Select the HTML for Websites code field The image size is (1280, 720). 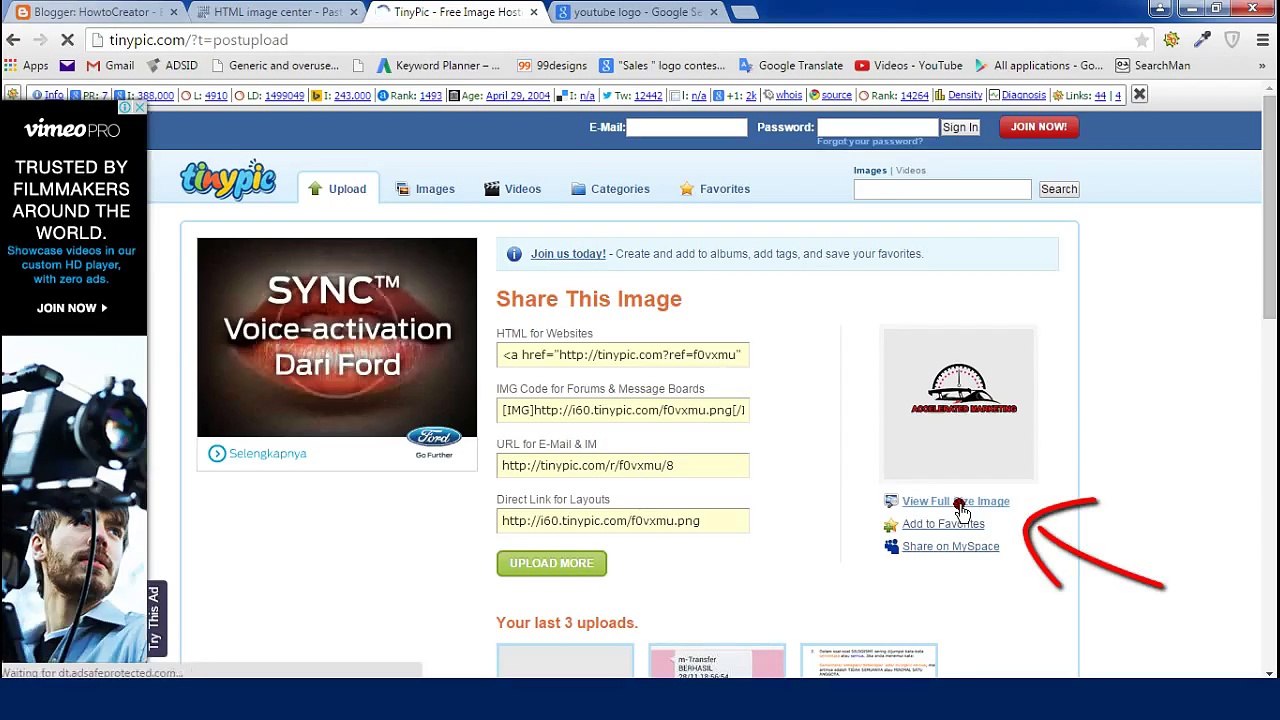623,355
